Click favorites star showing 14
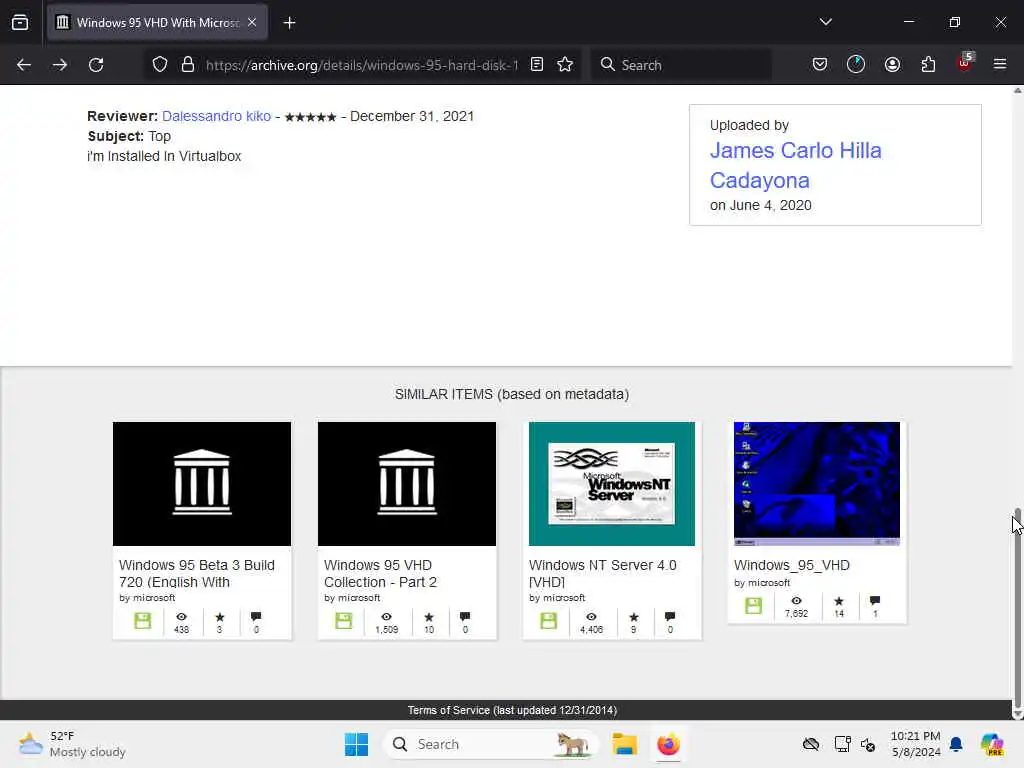 pos(839,601)
